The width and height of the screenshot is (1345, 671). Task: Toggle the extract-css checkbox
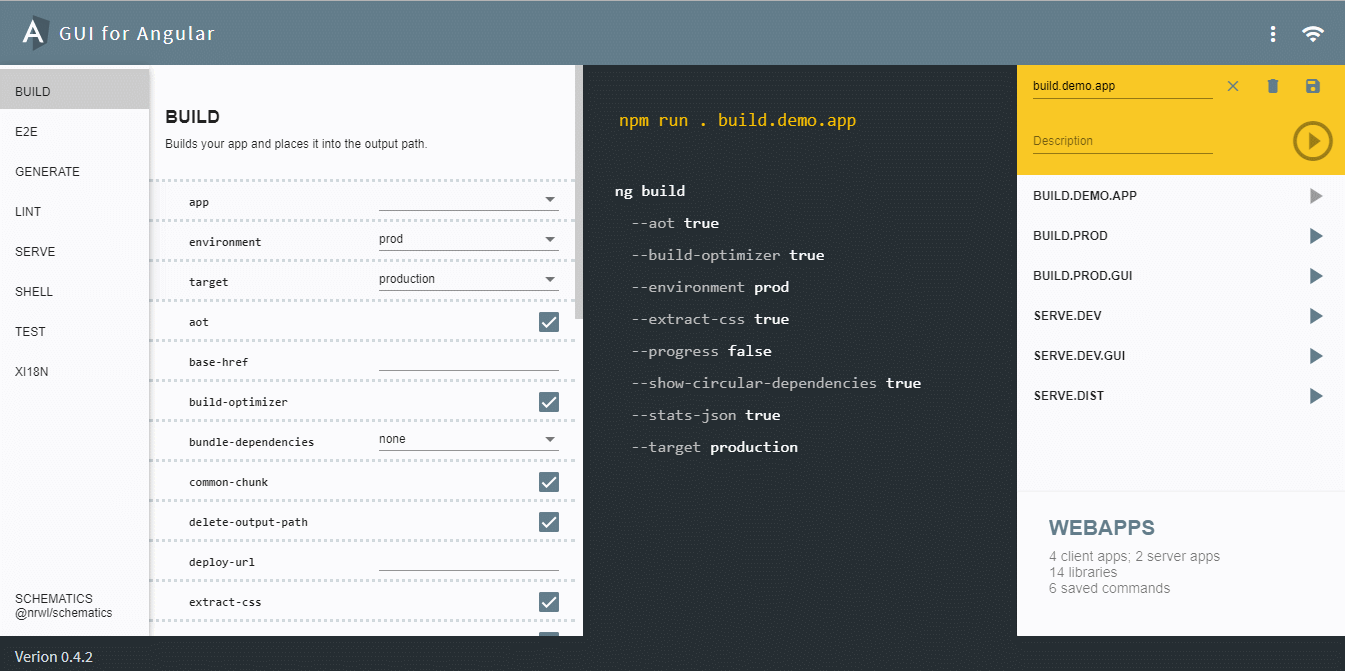click(x=549, y=602)
